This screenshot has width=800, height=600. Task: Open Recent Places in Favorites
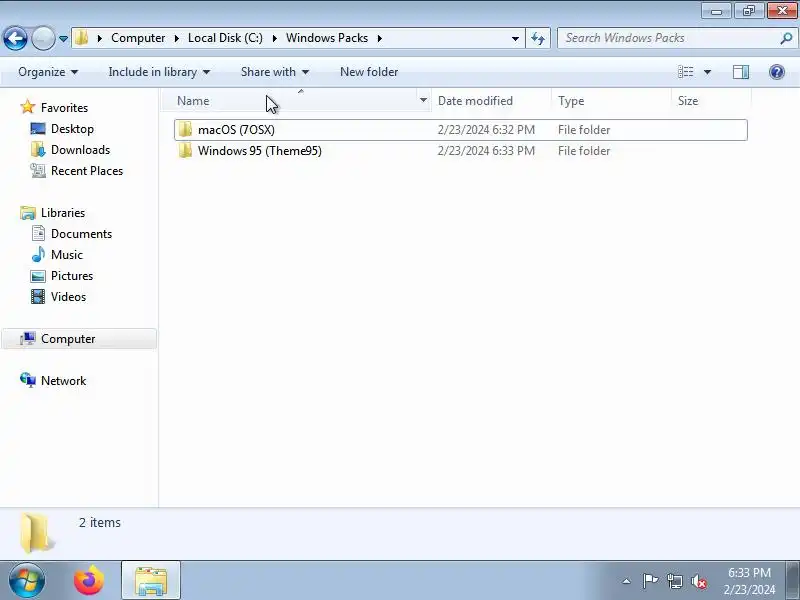click(87, 171)
